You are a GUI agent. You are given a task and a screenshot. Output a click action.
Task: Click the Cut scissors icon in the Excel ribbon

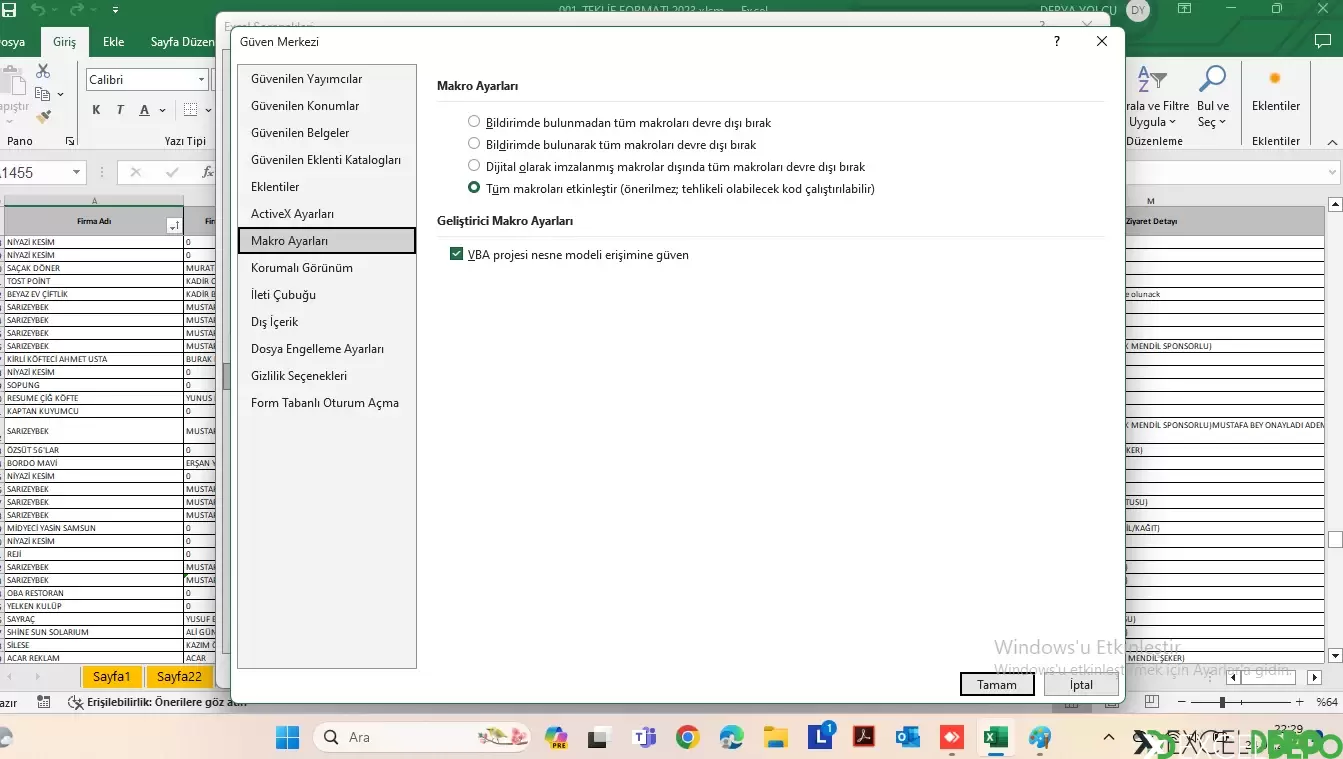pos(43,71)
